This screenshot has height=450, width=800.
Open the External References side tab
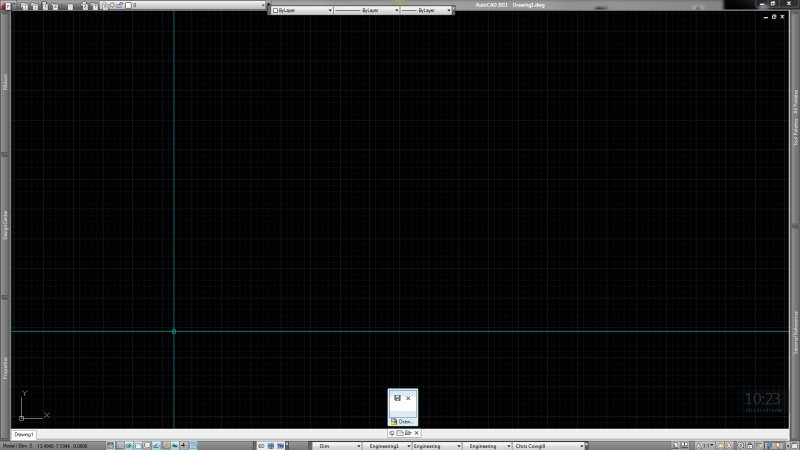click(795, 332)
